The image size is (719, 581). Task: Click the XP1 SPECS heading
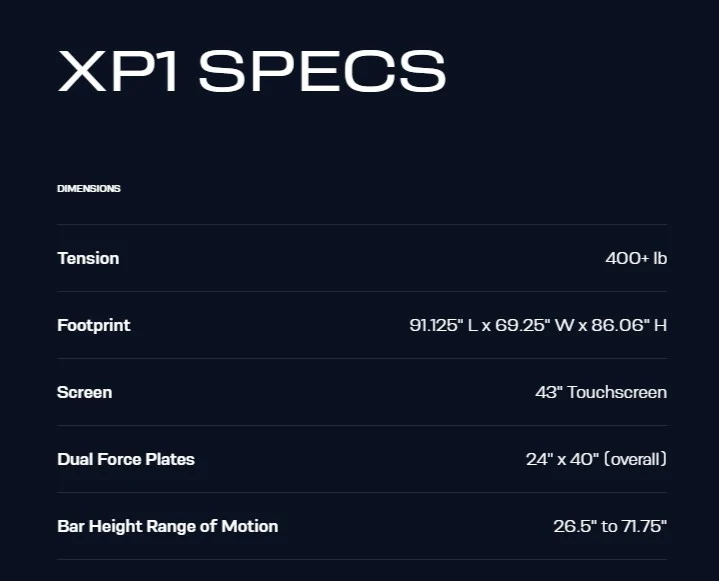(251, 71)
